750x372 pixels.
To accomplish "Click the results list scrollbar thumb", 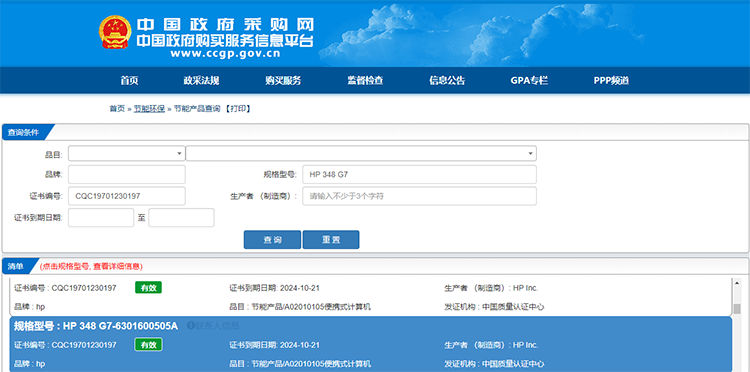I will (x=737, y=308).
